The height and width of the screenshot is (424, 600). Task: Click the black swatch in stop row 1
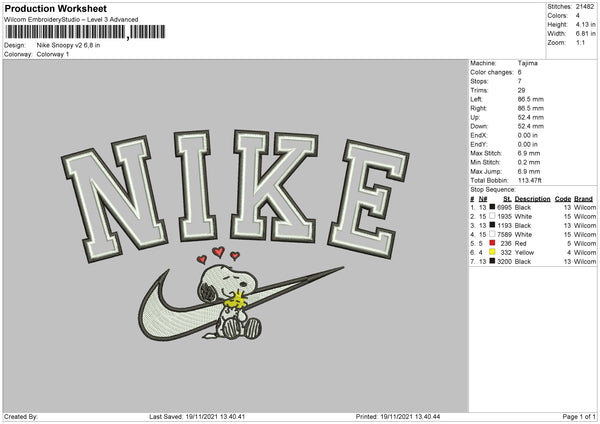[x=492, y=207]
